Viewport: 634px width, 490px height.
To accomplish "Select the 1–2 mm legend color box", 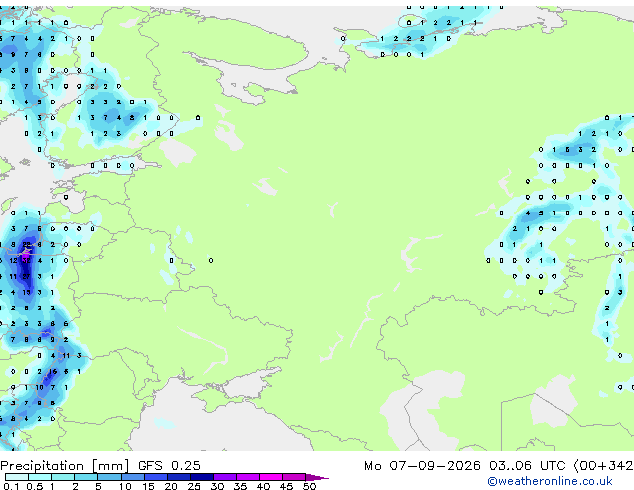I will click(x=63, y=477).
